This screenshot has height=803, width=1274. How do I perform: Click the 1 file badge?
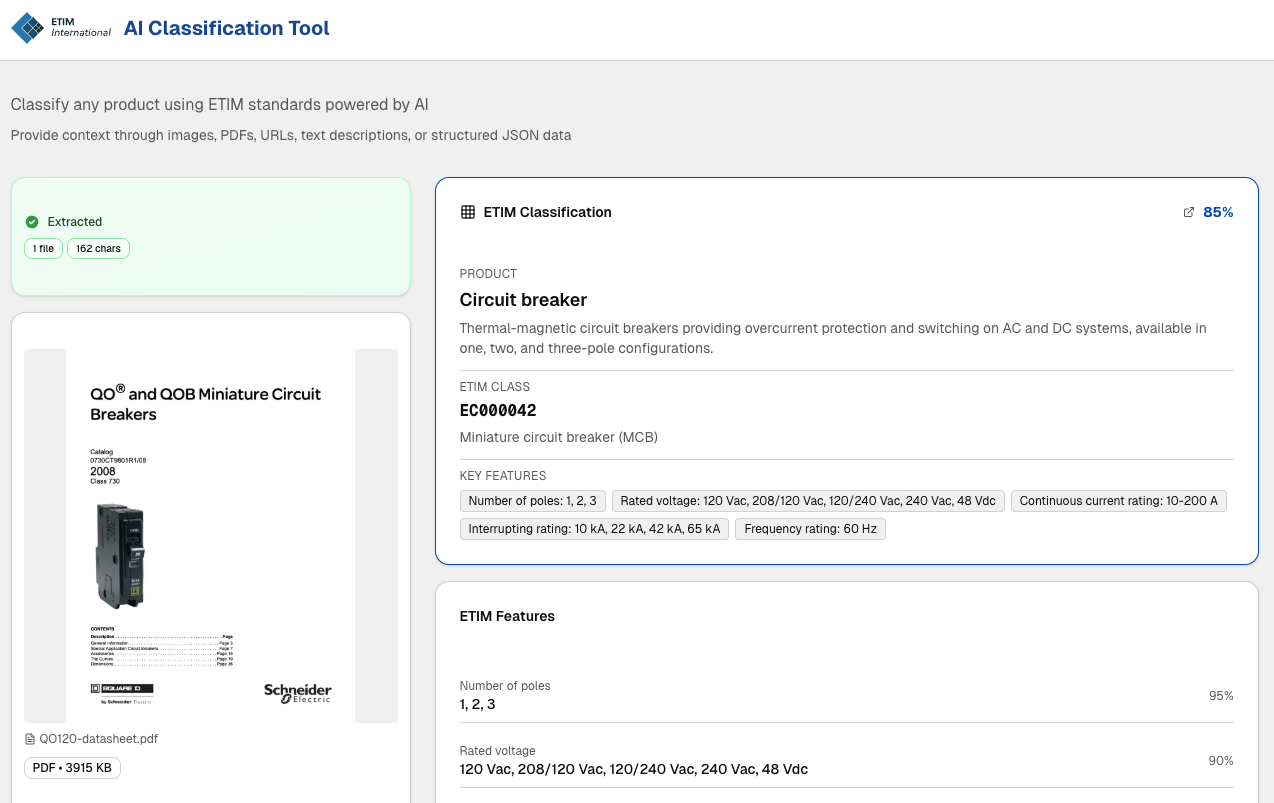[43, 248]
